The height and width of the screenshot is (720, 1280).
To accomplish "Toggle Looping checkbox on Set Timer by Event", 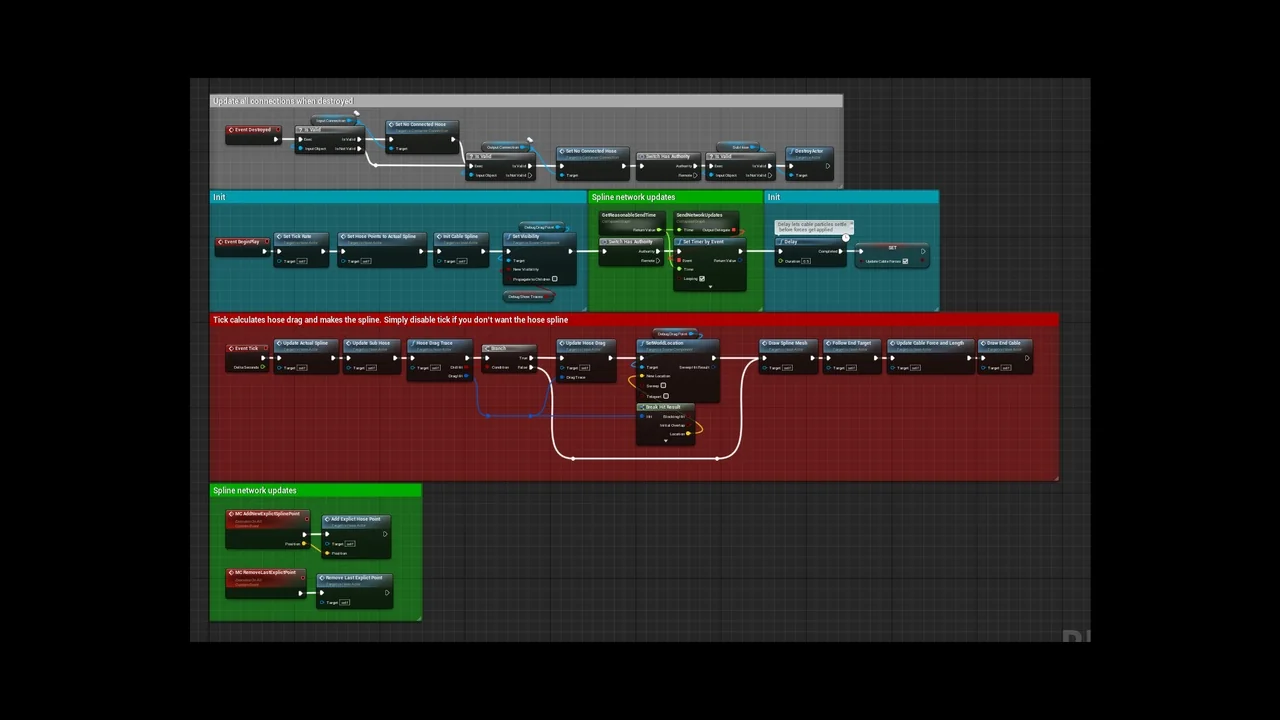I will (702, 279).
